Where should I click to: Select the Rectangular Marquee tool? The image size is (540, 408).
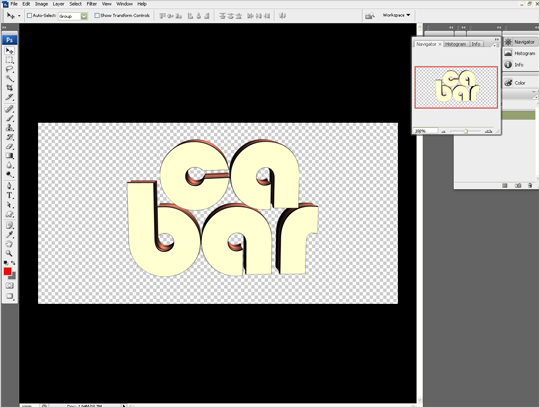pos(10,60)
